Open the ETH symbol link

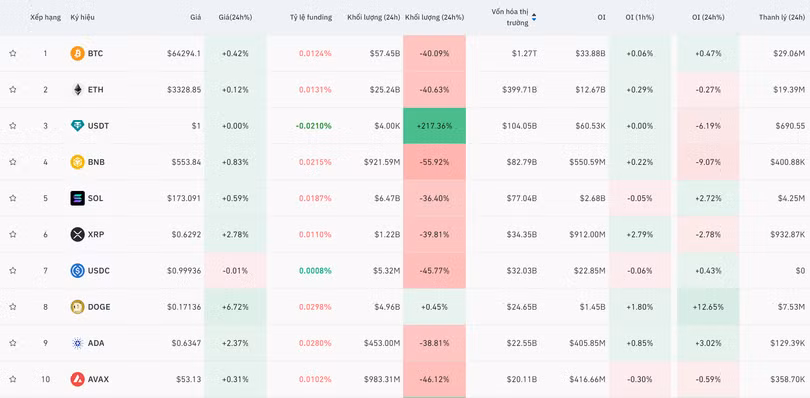click(96, 89)
